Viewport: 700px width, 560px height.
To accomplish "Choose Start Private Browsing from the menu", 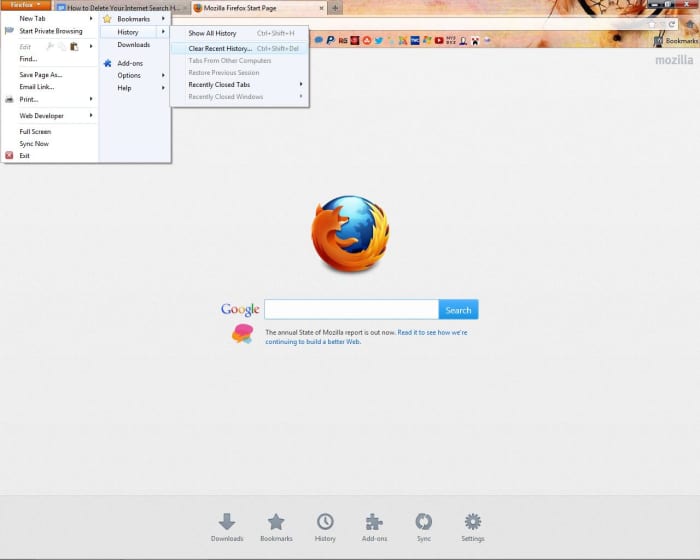I will click(50, 31).
